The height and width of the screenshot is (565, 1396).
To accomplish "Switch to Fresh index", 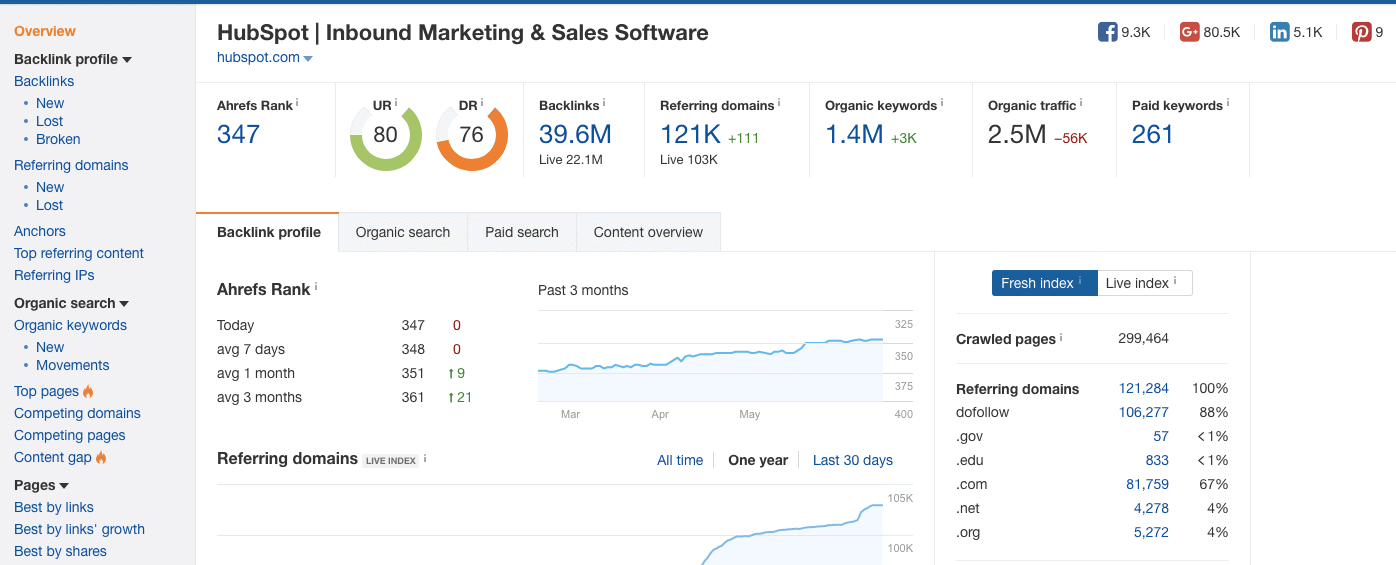I will tap(1044, 283).
